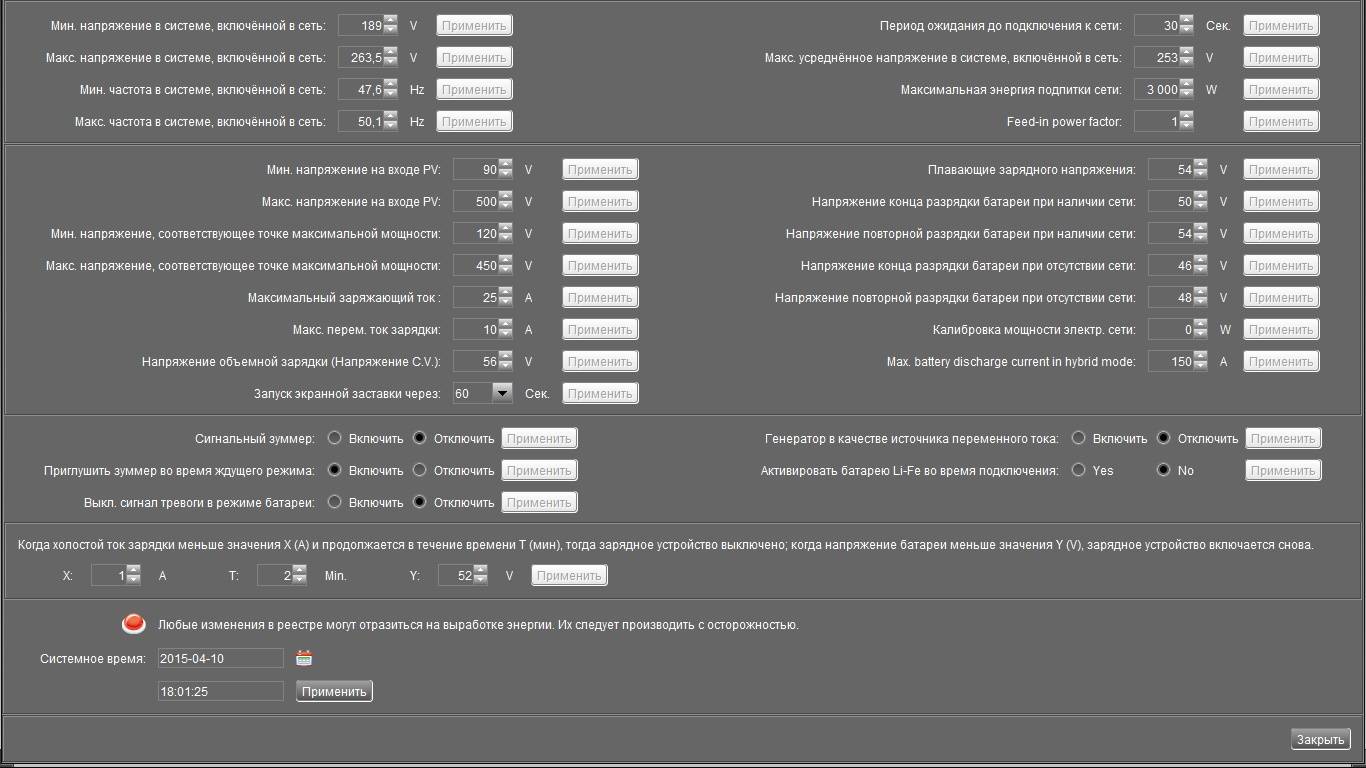Select Yes for activating Li-Fe battery
The image size is (1366, 768).
1078,470
